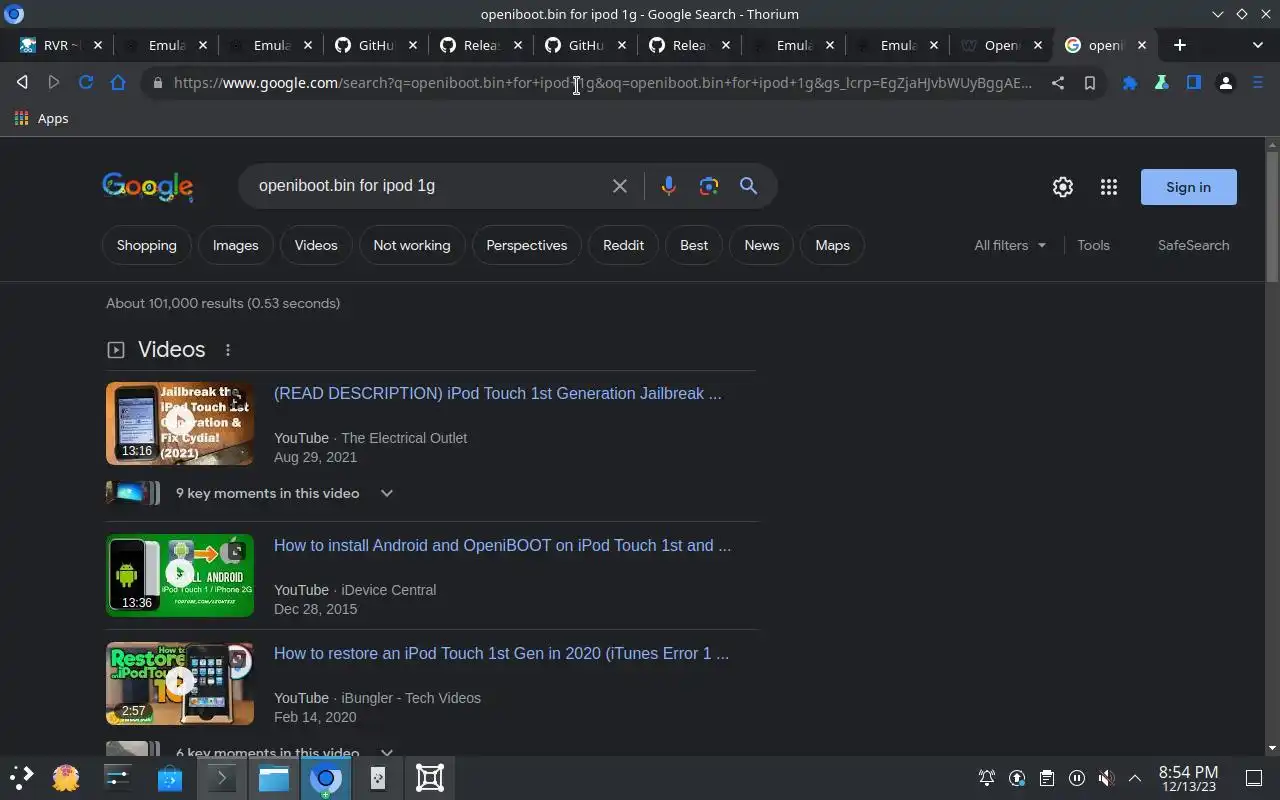This screenshot has height=800, width=1280.
Task: Click the show desktop button at taskbar end
Action: tap(1254, 778)
